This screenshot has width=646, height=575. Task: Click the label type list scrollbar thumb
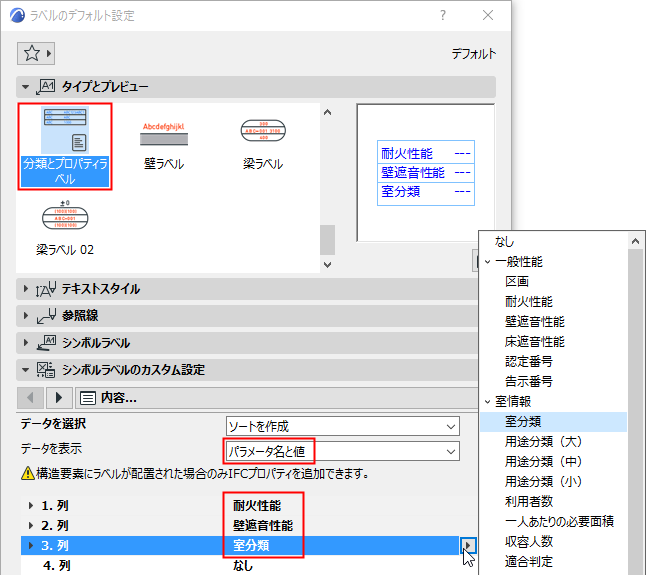point(328,240)
